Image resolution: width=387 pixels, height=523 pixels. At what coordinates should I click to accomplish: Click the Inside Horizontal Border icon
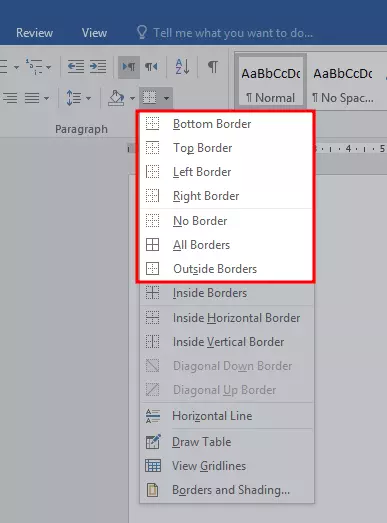[x=152, y=317]
